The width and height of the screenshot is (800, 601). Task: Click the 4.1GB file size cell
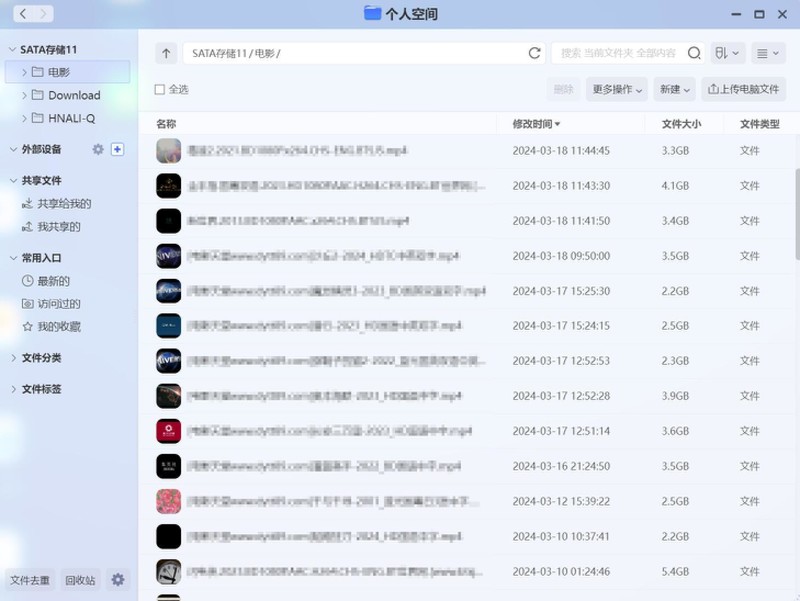click(675, 186)
